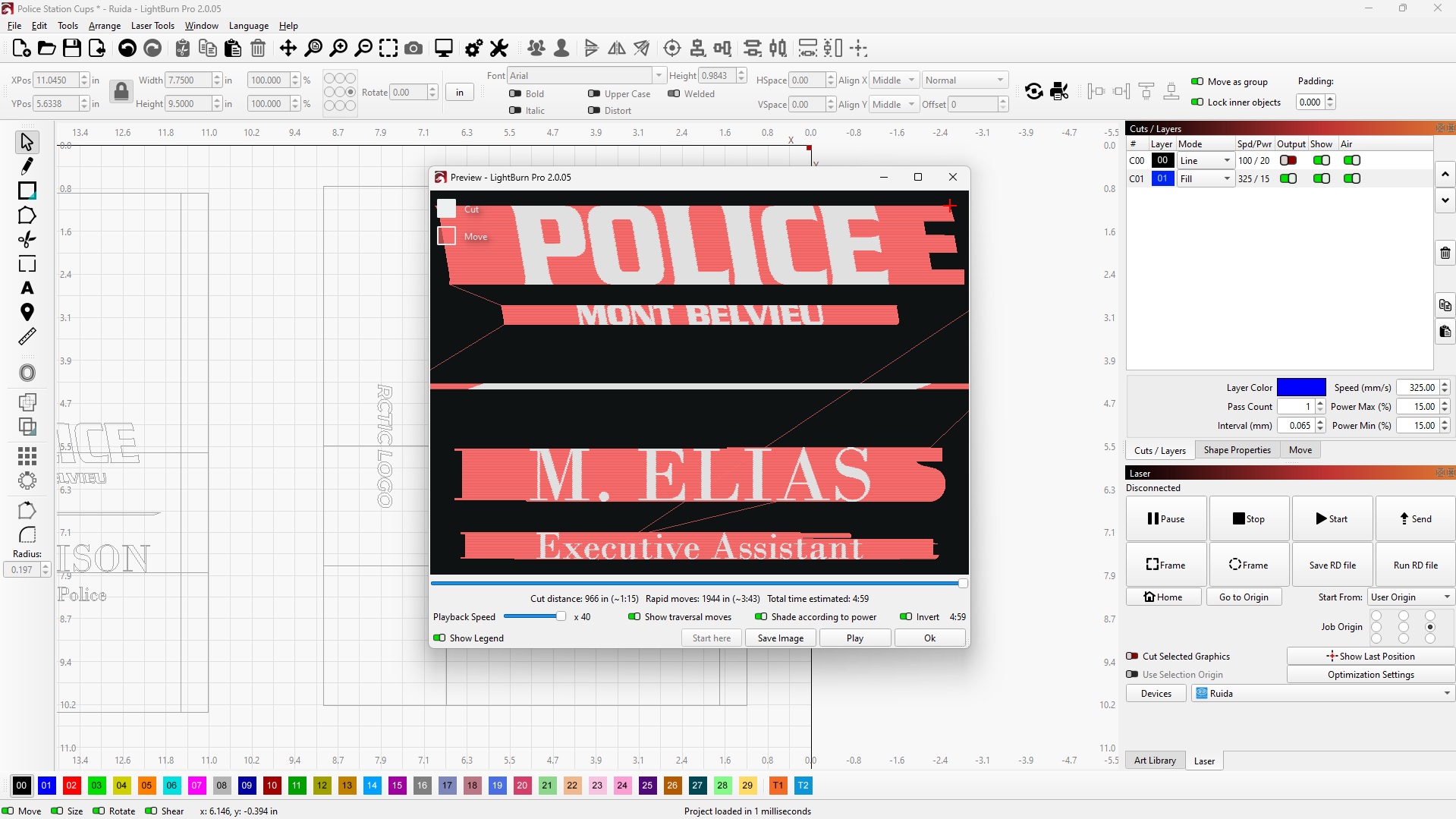Disable the Invert preview toggle
The image size is (1456, 819).
[x=906, y=617]
